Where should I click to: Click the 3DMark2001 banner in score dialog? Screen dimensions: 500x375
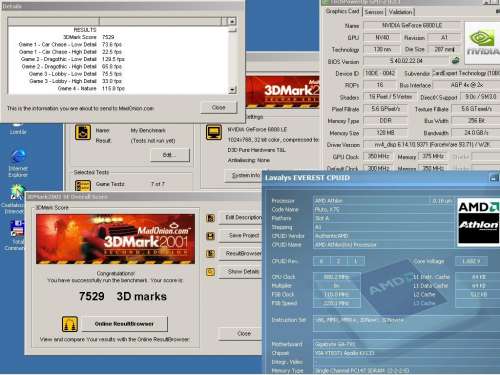tap(115, 239)
